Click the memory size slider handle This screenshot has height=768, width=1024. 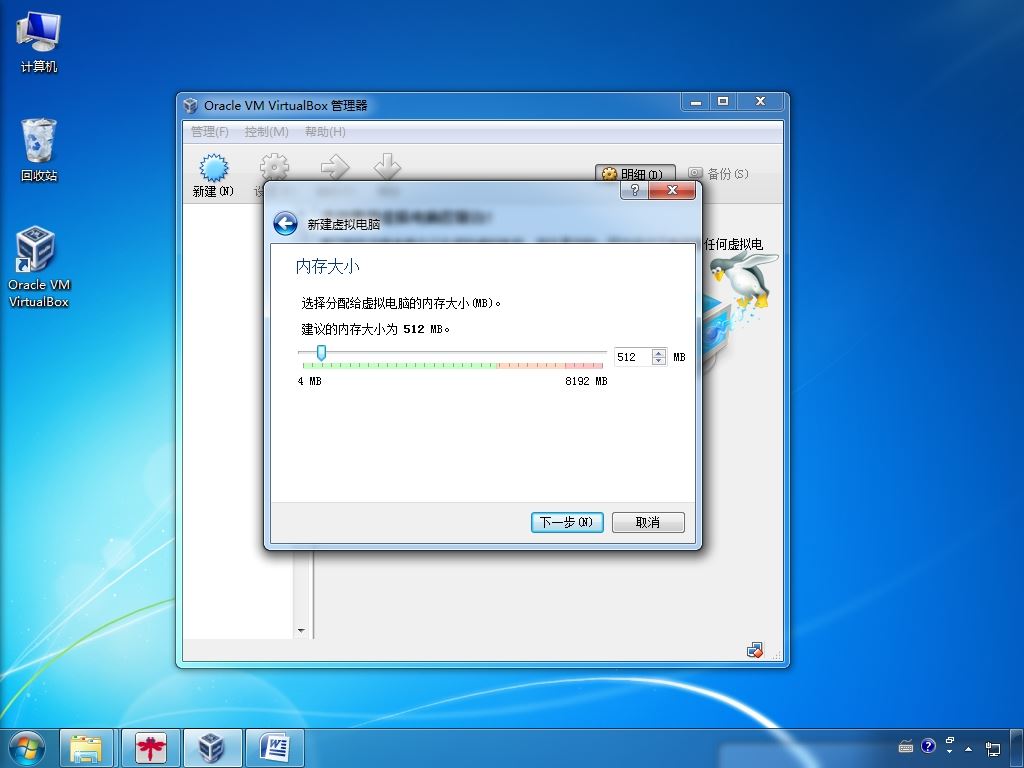[321, 353]
